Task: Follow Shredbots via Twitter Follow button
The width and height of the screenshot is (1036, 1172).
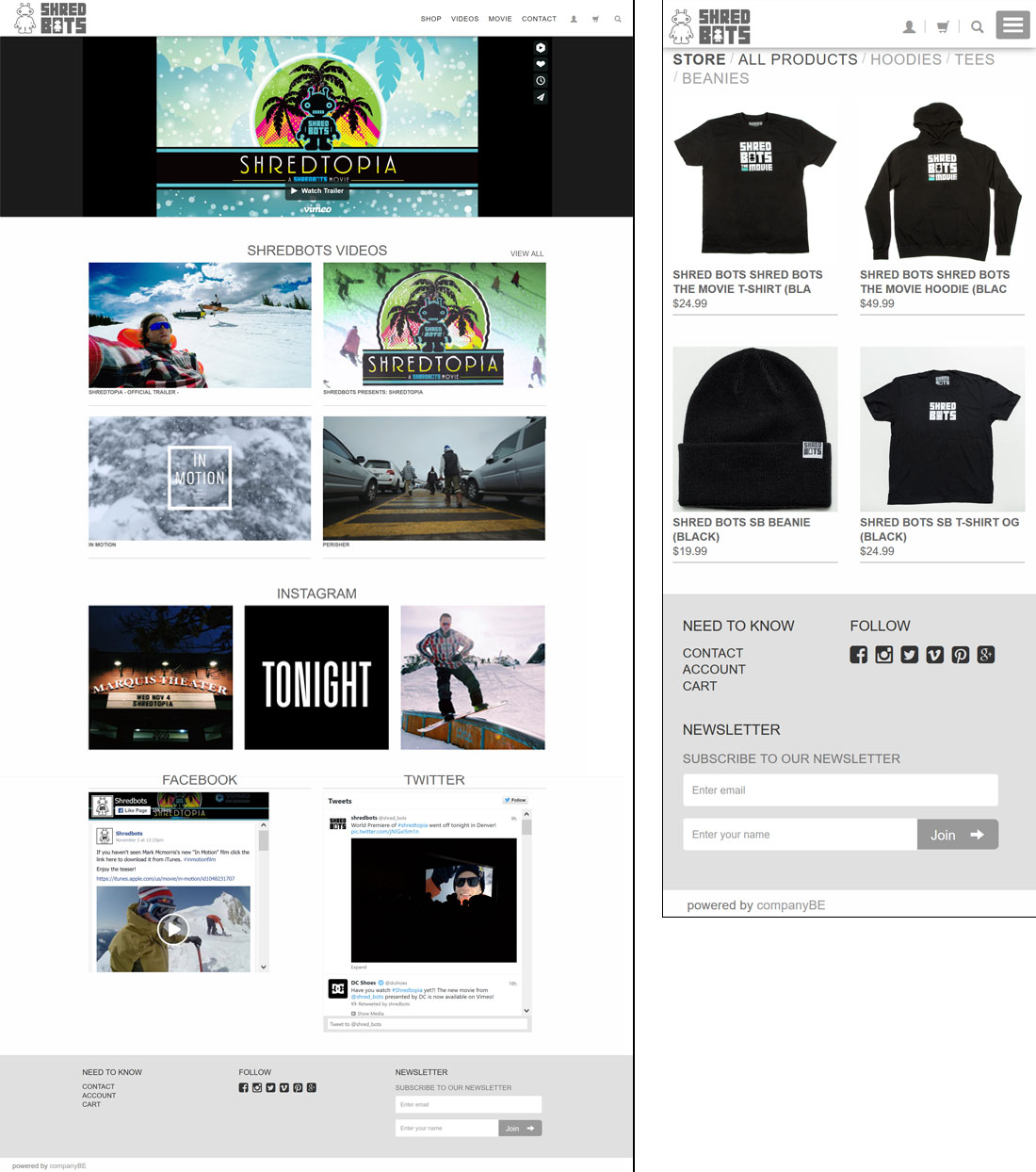Action: click(x=515, y=800)
